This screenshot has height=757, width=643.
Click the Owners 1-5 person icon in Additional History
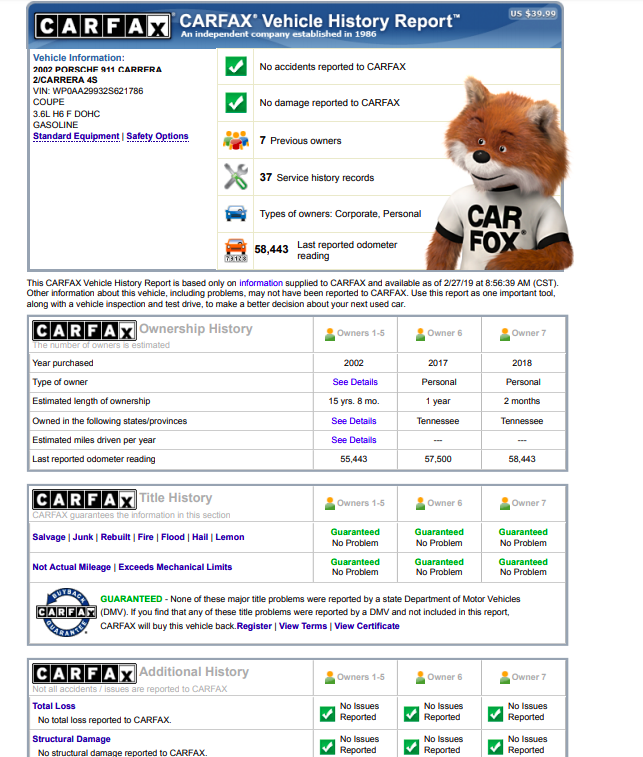[x=330, y=677]
